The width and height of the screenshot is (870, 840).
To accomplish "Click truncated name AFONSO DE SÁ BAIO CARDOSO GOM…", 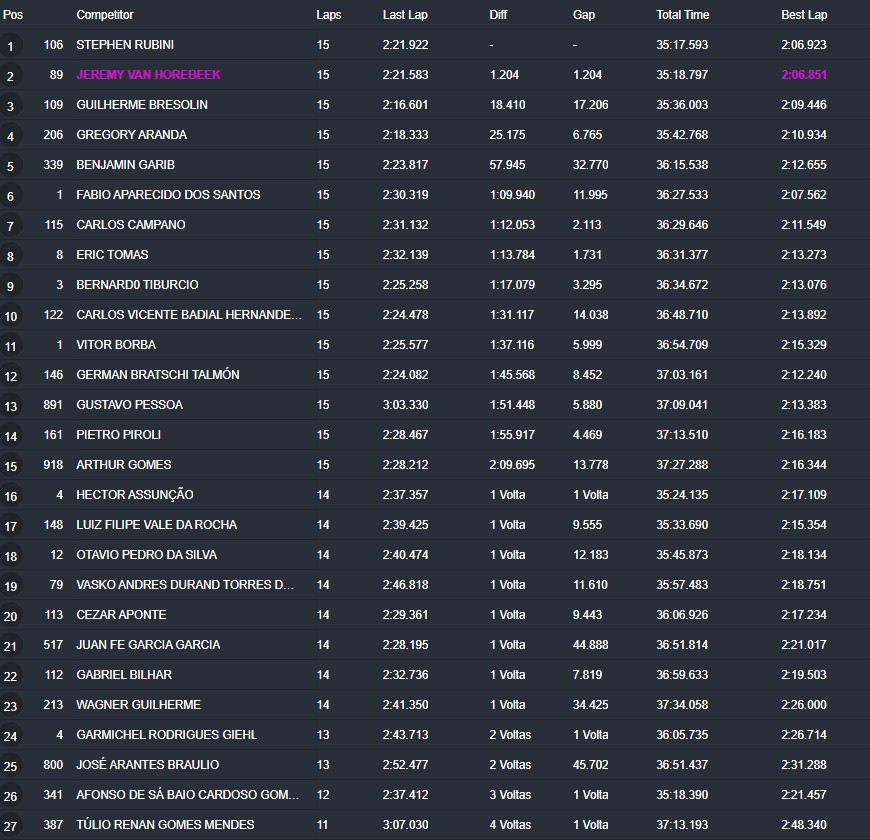I will click(188, 794).
